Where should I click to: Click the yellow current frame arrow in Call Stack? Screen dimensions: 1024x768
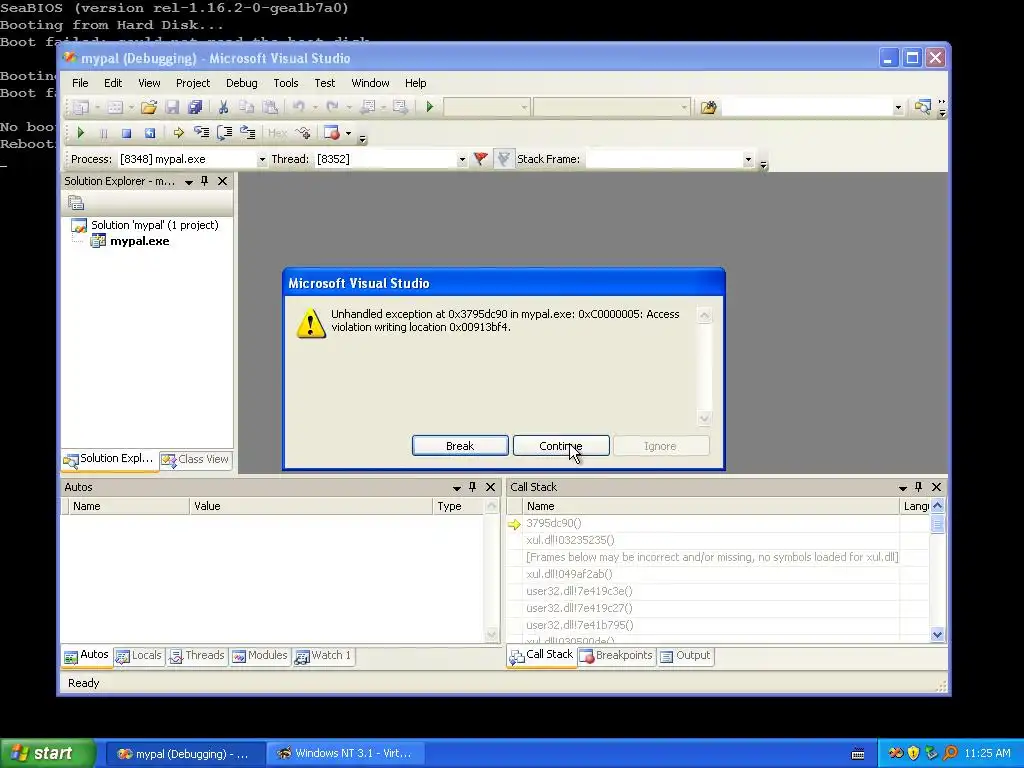click(x=515, y=524)
